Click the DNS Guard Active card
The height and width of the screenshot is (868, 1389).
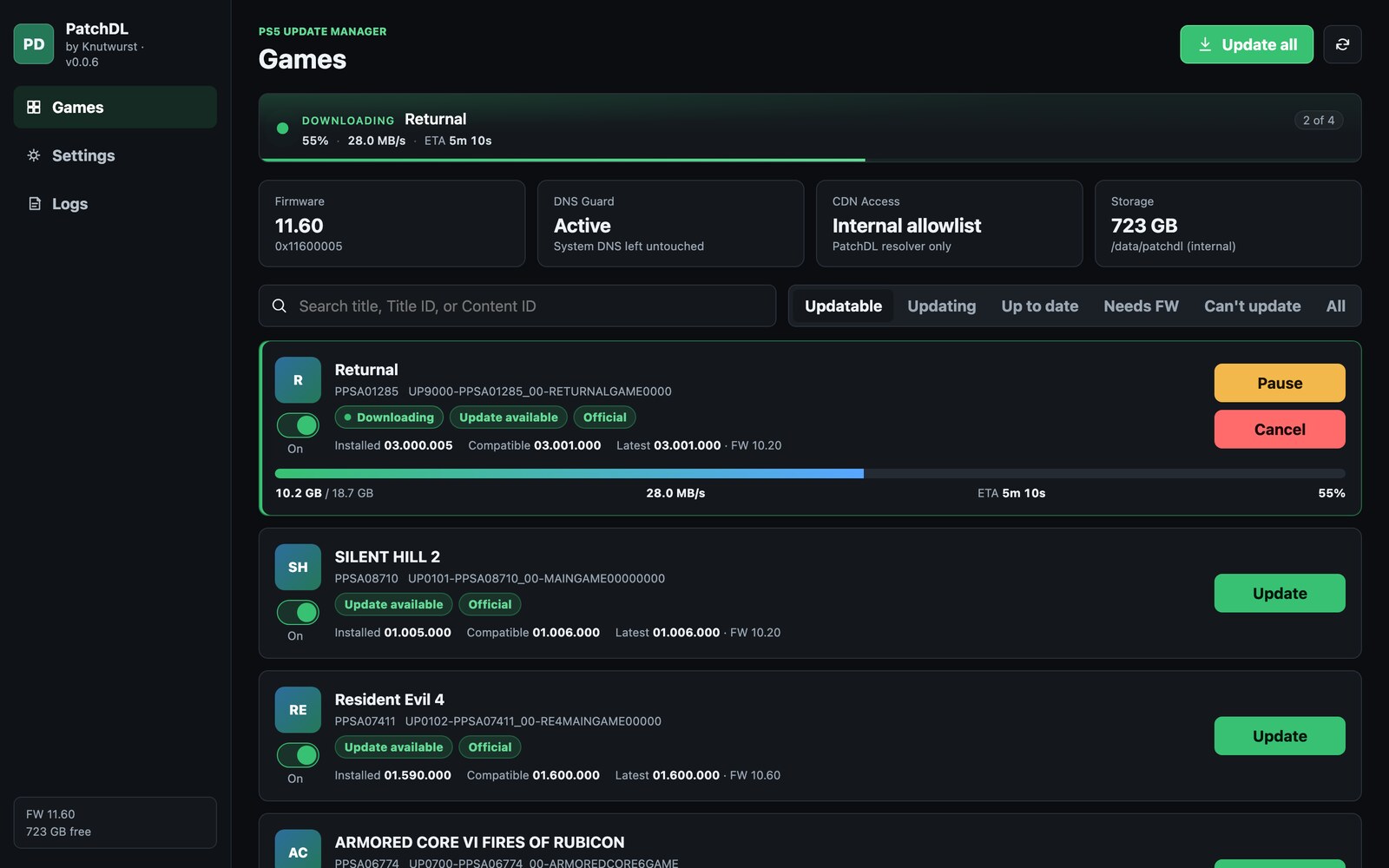[670, 223]
